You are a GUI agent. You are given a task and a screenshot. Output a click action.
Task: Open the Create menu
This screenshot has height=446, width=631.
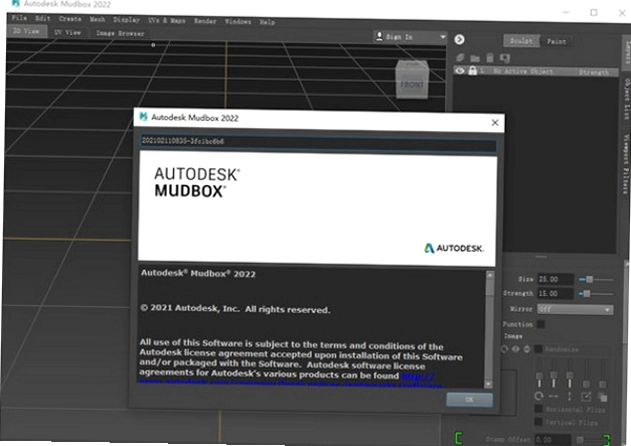click(x=70, y=19)
